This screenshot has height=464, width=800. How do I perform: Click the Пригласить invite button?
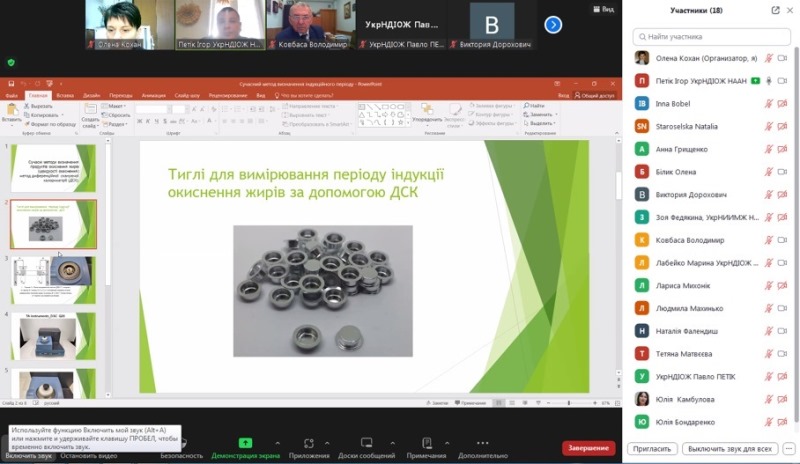click(652, 449)
